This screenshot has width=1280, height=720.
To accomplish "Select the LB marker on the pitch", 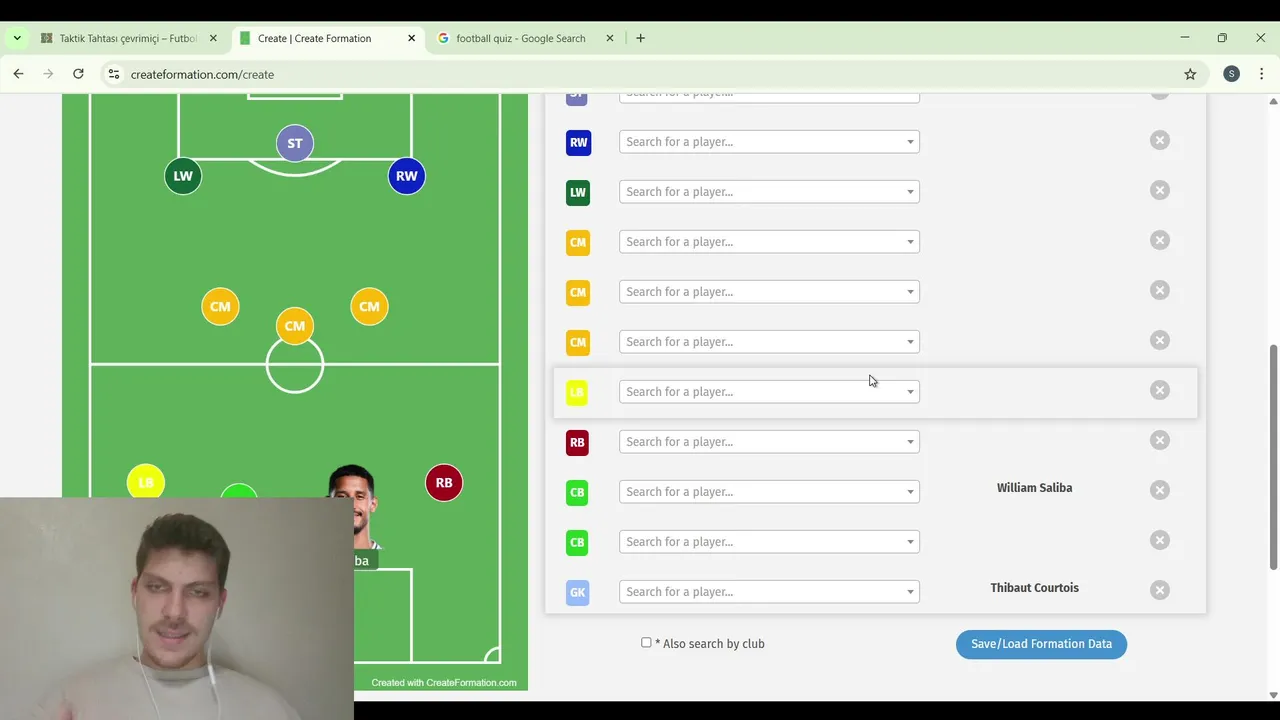I will (146, 481).
